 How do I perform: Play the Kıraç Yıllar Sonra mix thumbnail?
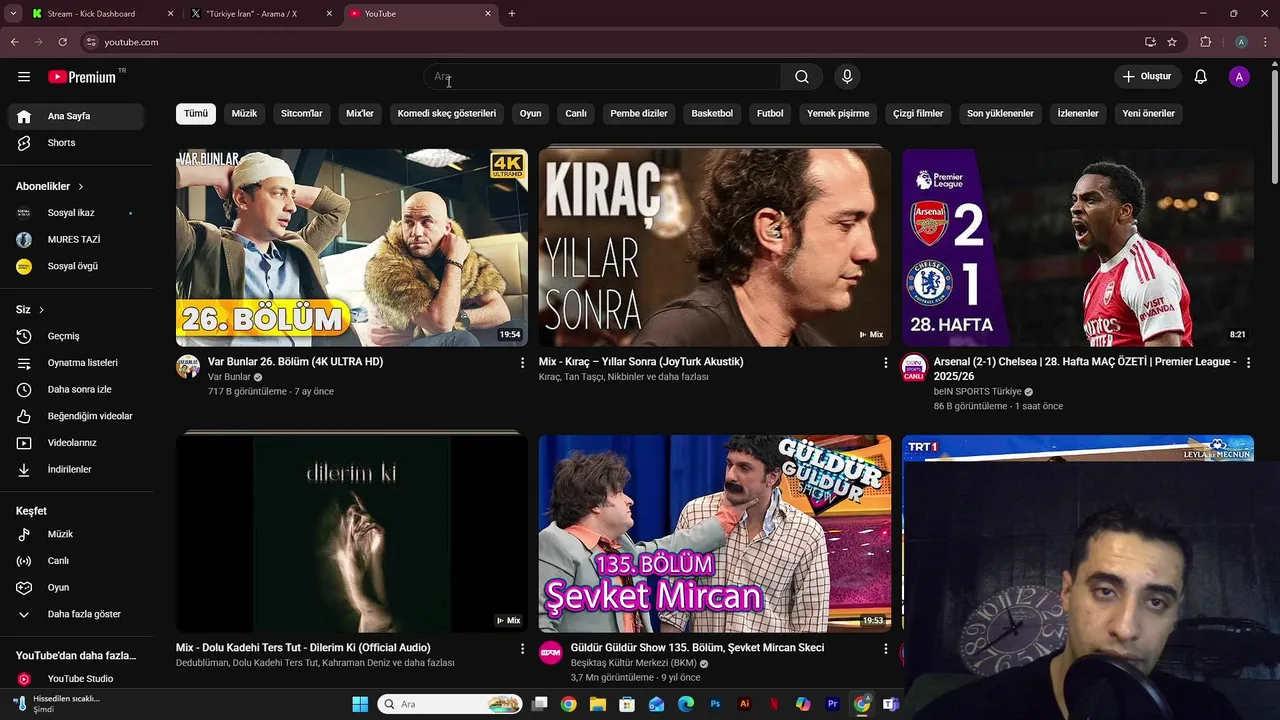click(x=715, y=247)
